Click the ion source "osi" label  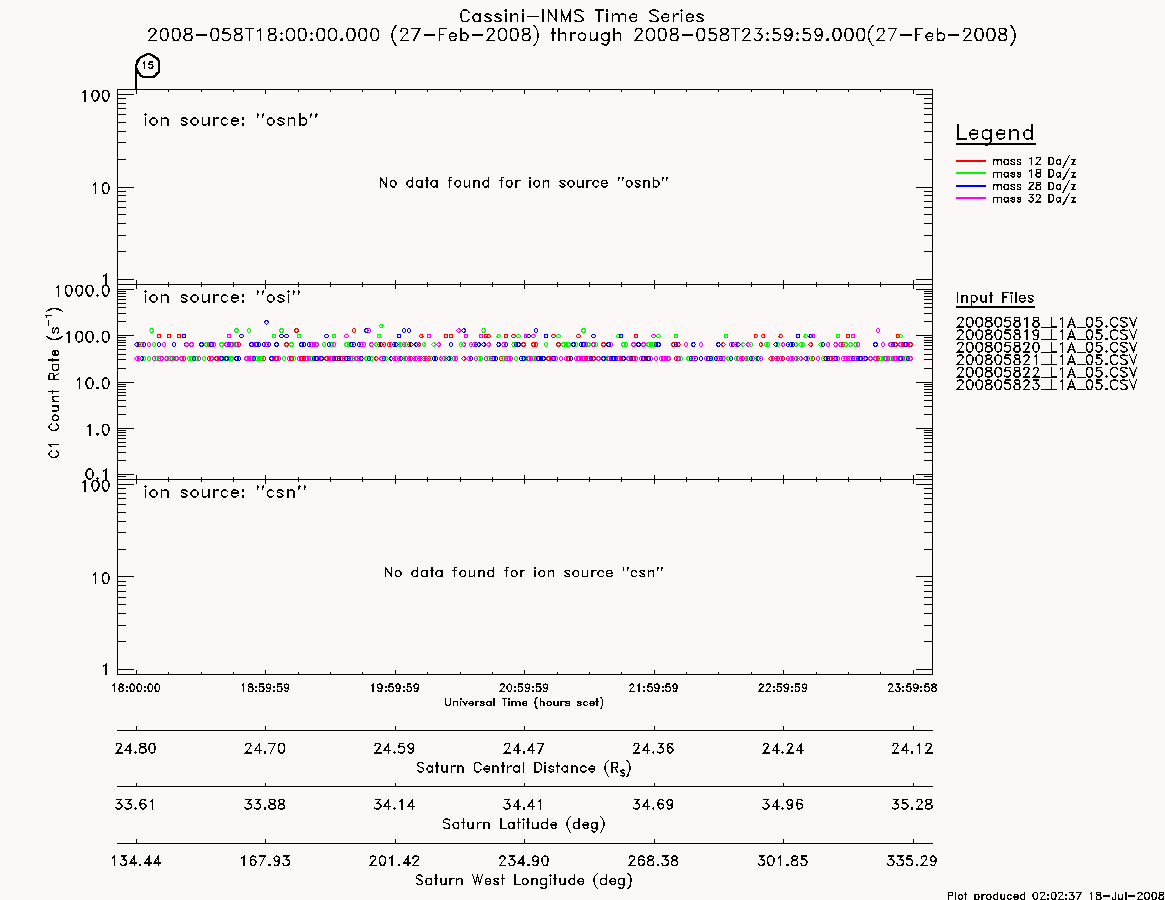pos(222,297)
